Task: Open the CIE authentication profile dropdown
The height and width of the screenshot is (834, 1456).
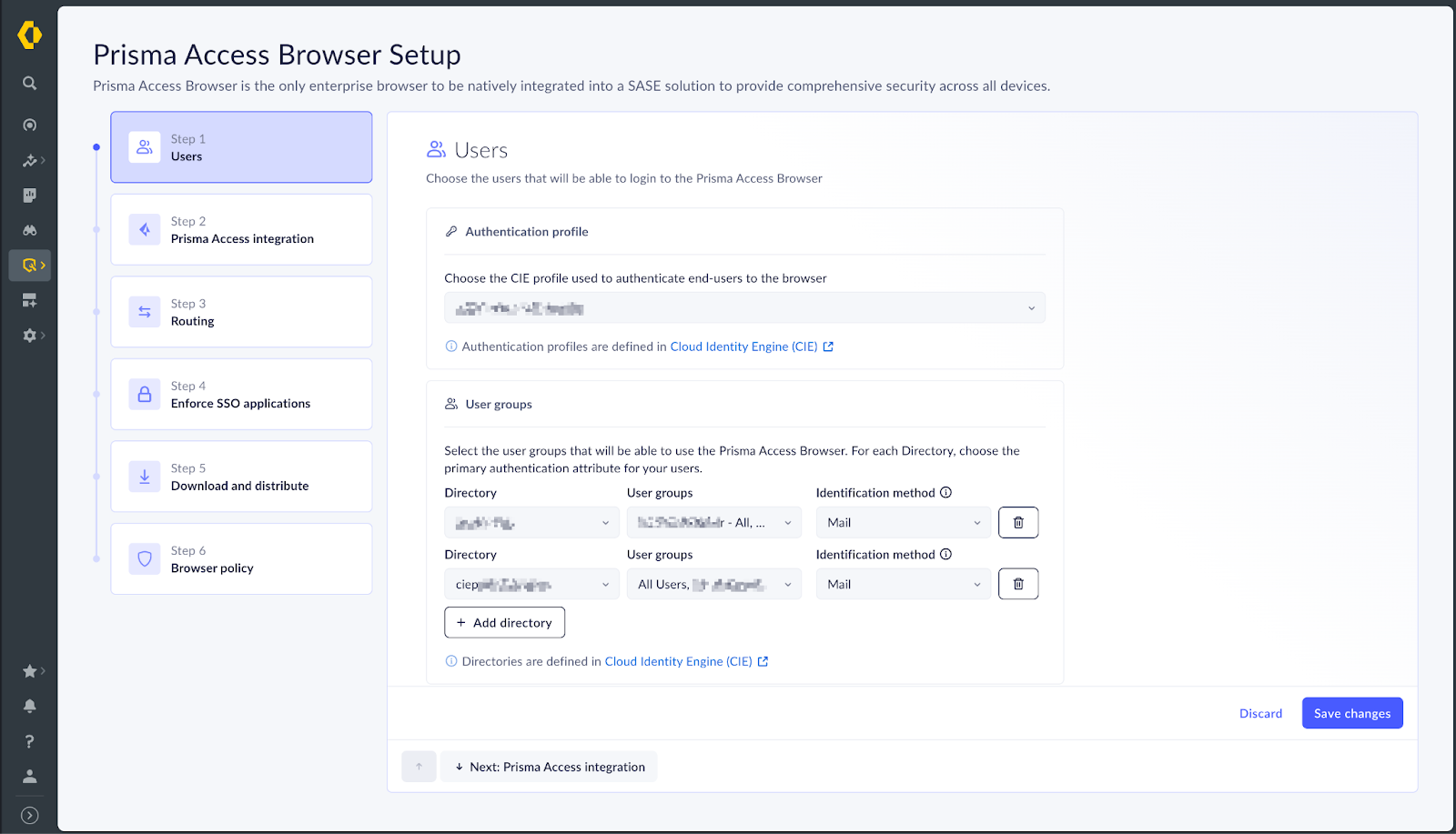Action: [744, 308]
